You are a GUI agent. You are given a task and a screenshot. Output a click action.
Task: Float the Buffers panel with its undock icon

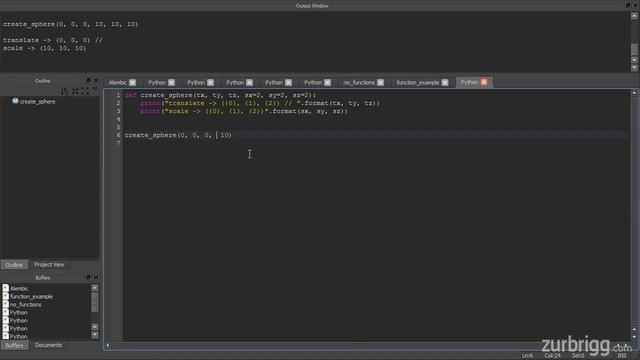coord(89,277)
